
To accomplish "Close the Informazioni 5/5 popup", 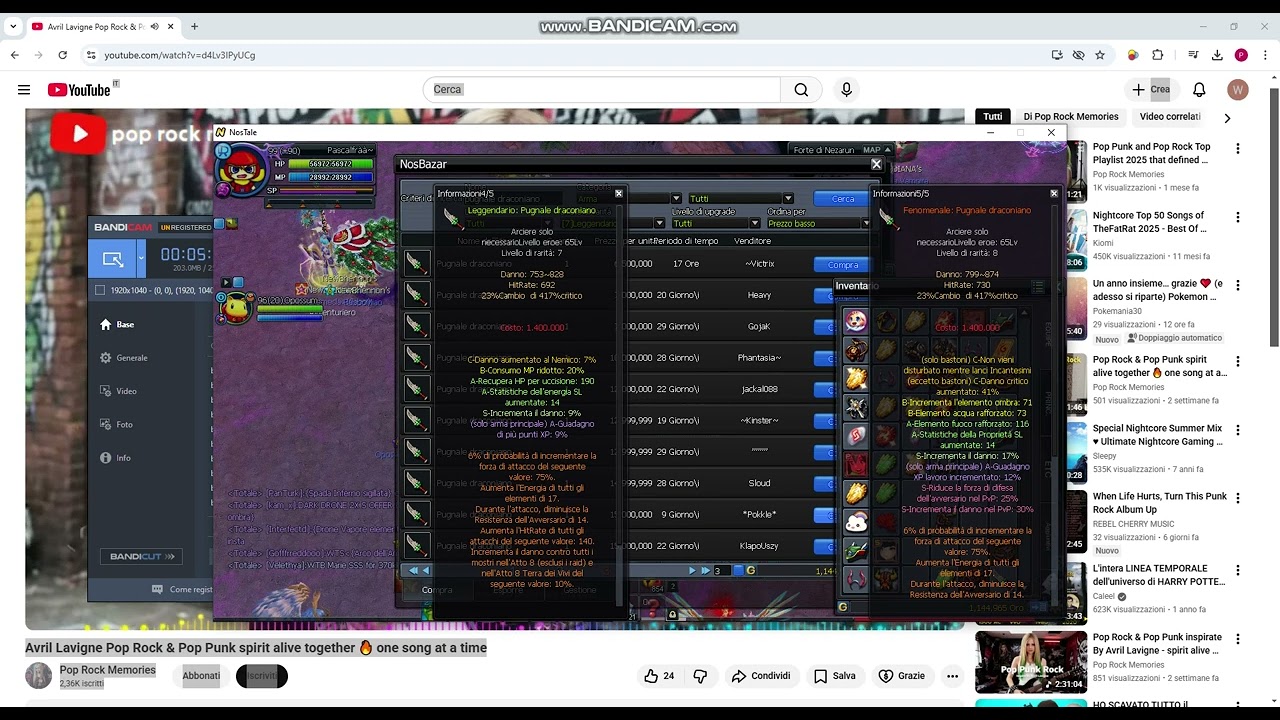I will click(1053, 193).
